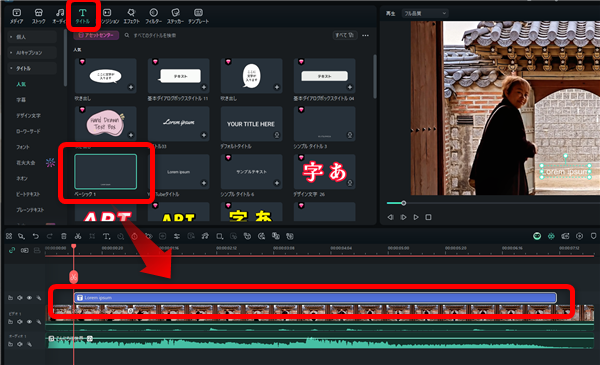Select the crop tool in timeline toolbar
The height and width of the screenshot is (365, 600).
coord(92,236)
